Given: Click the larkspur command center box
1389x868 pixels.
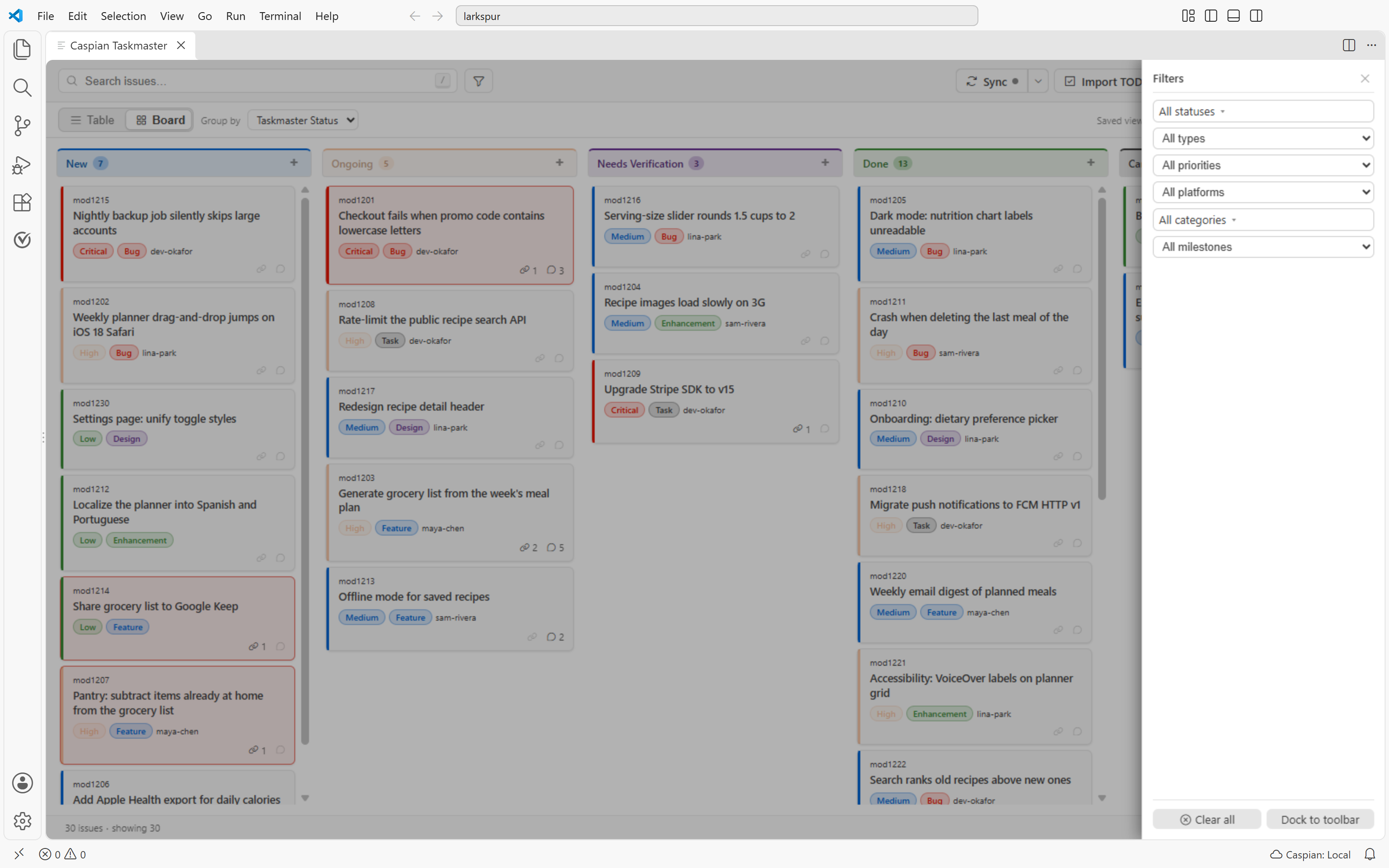Looking at the screenshot, I should [x=716, y=16].
